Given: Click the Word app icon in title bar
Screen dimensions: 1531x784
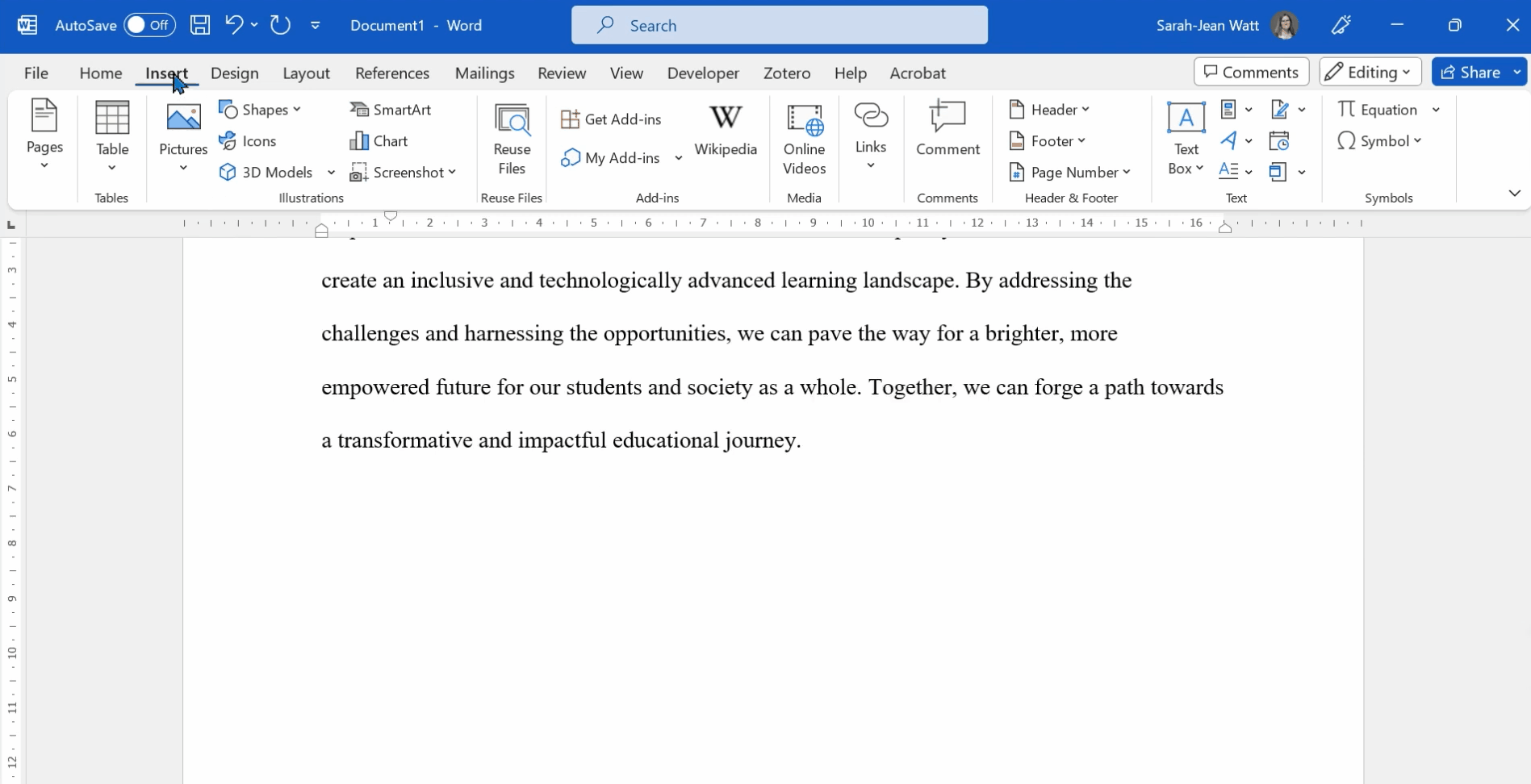Looking at the screenshot, I should pyautogui.click(x=27, y=25).
